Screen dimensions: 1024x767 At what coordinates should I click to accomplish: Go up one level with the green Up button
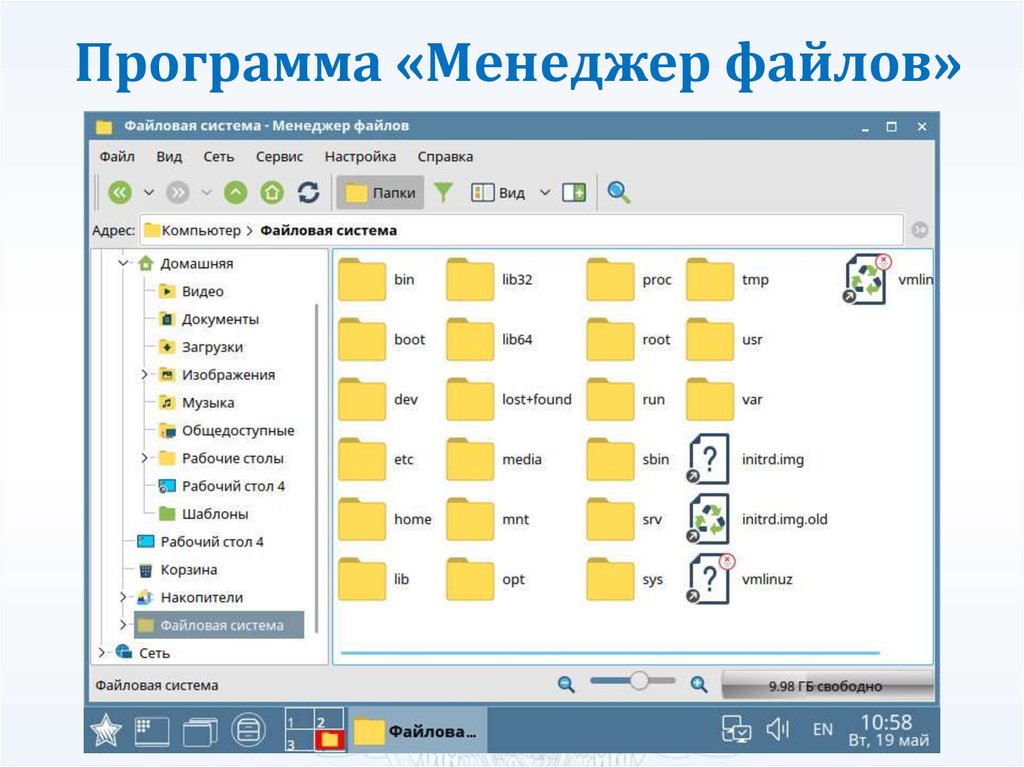236,193
